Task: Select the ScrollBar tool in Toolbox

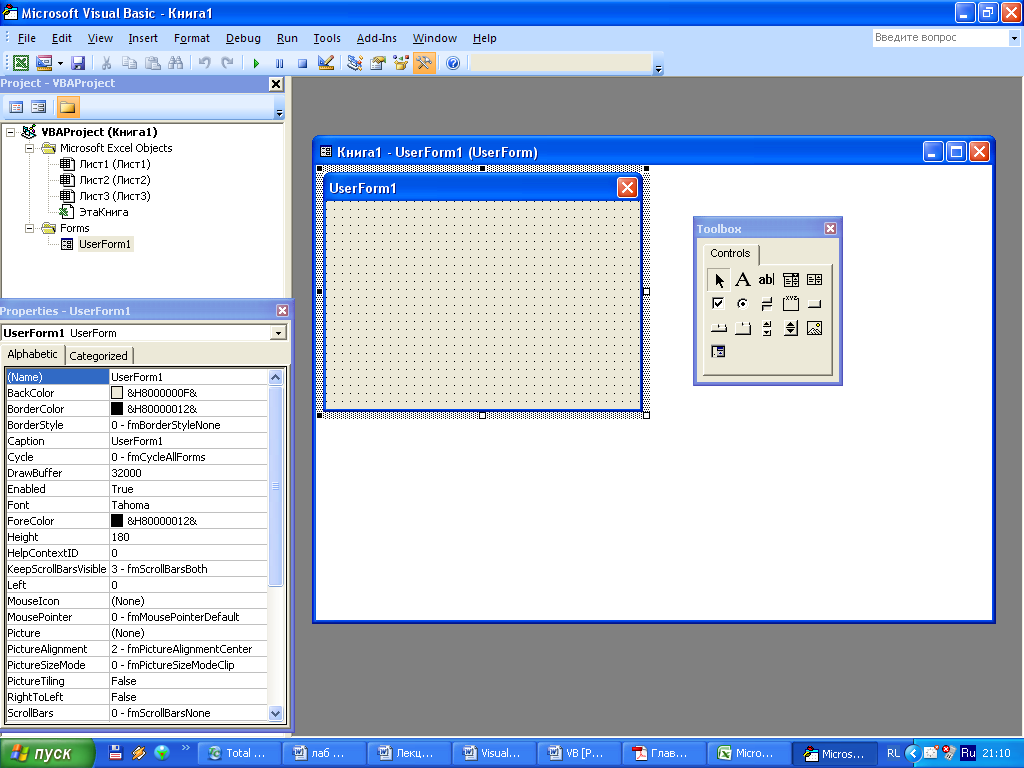Action: pos(766,328)
